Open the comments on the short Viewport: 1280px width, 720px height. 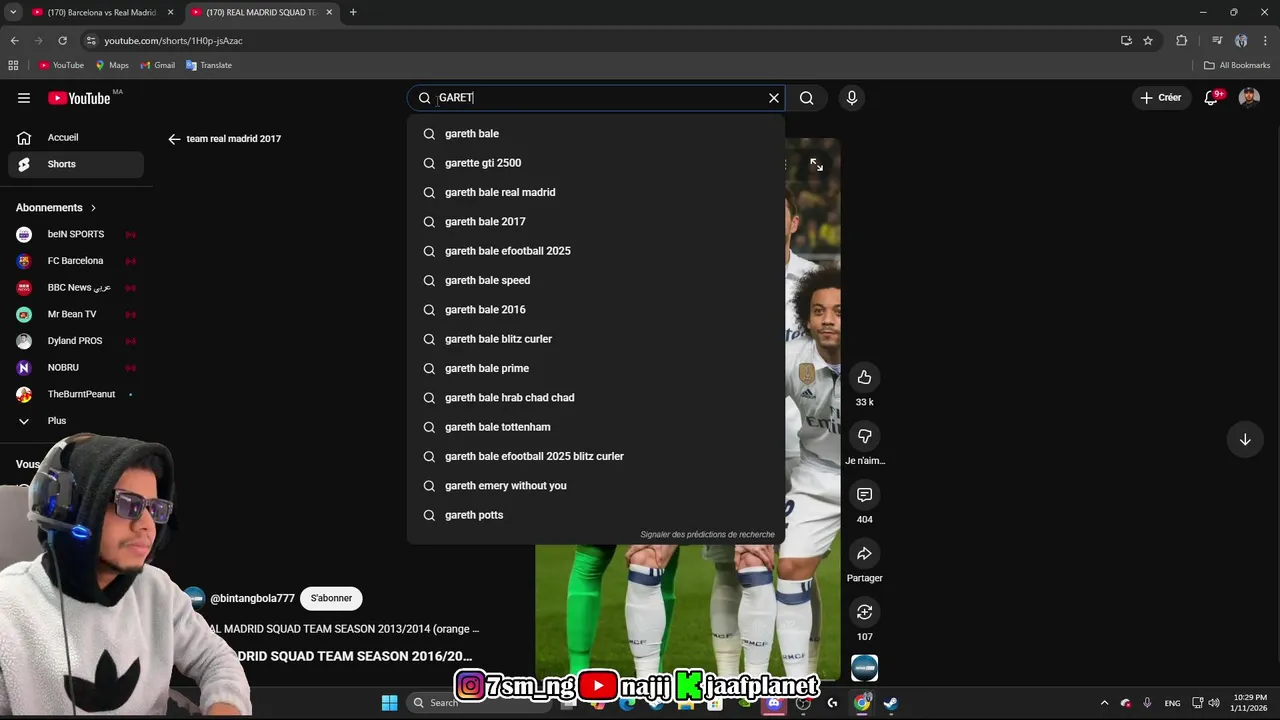point(864,495)
